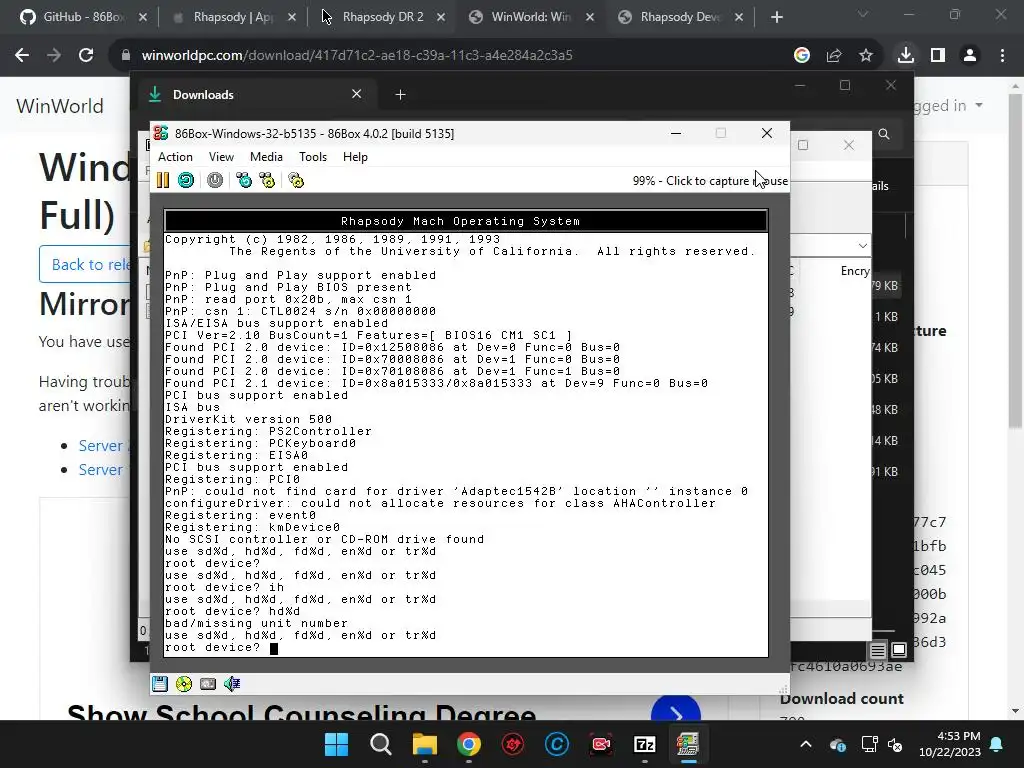1024x768 pixels.
Task: Switch to the WinWorld tab
Action: click(530, 17)
